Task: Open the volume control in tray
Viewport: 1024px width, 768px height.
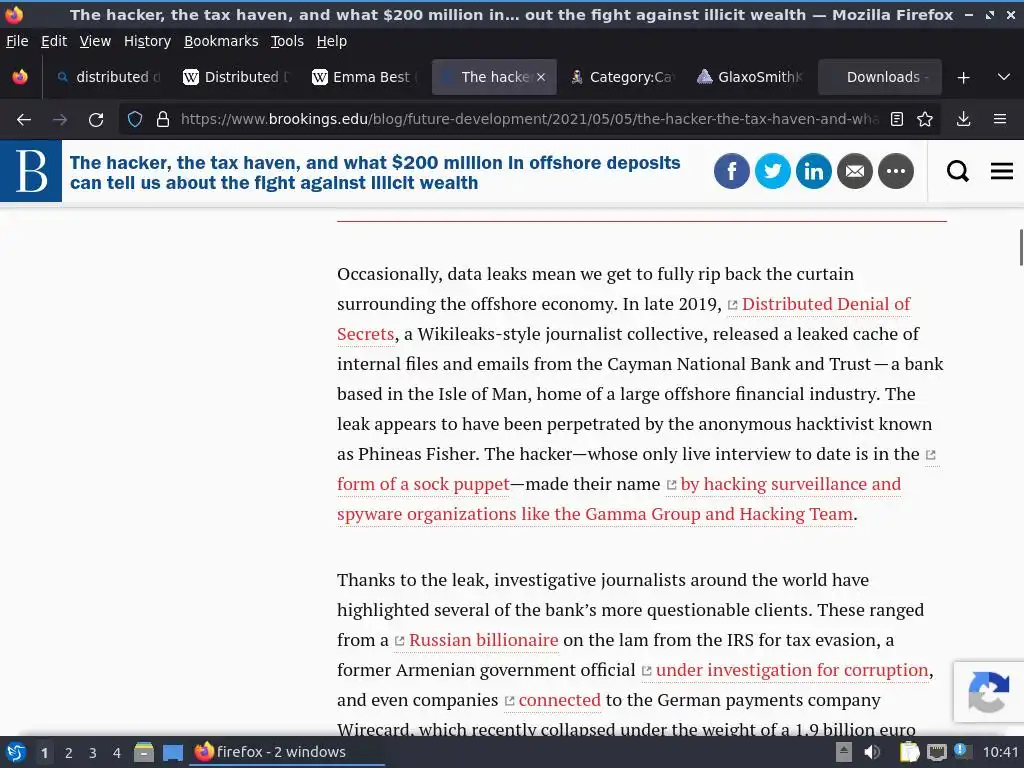Action: (x=872, y=752)
